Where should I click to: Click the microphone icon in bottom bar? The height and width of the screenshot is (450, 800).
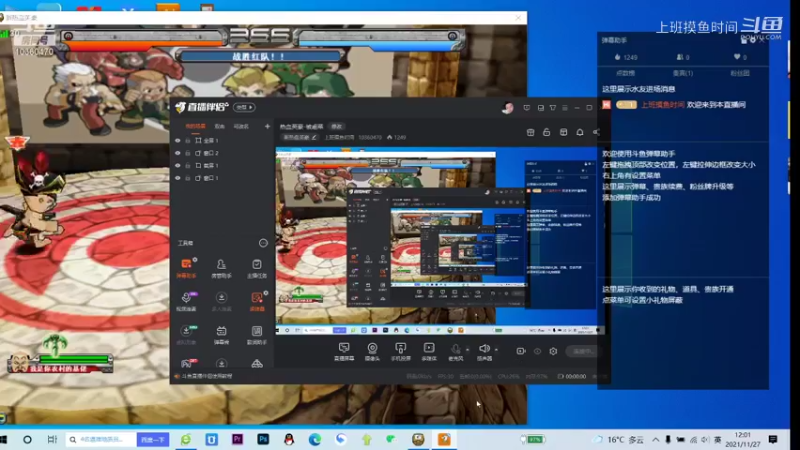[456, 350]
